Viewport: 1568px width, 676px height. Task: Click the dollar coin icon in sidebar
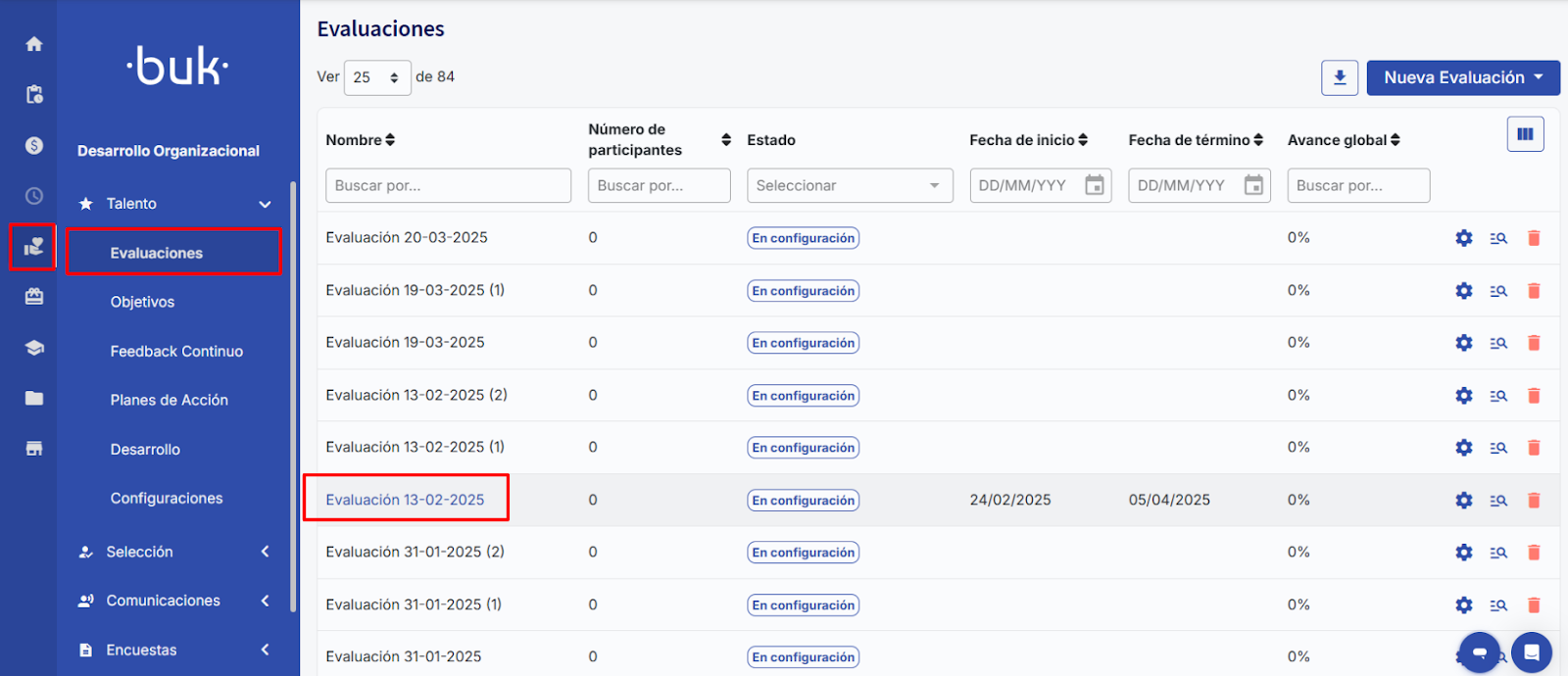click(34, 146)
